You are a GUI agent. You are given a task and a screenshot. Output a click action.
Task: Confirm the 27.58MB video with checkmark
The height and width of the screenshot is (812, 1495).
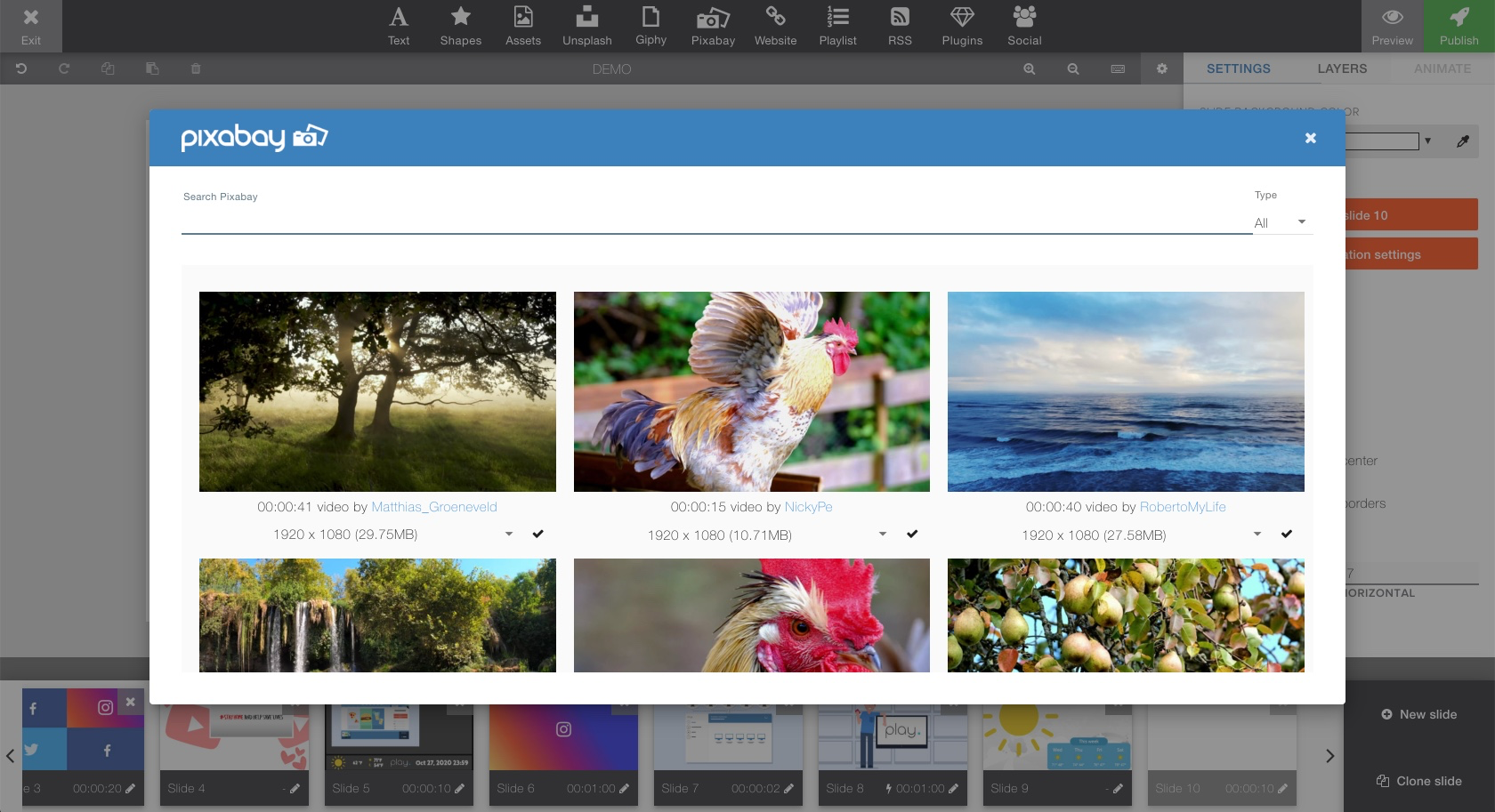click(1287, 535)
